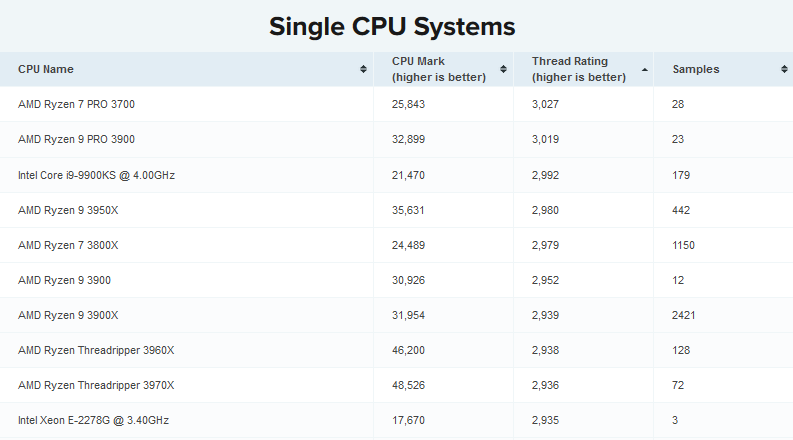Screen dimensions: 793x440
Task: Click the sort arrows beside Samples
Action: 784,69
